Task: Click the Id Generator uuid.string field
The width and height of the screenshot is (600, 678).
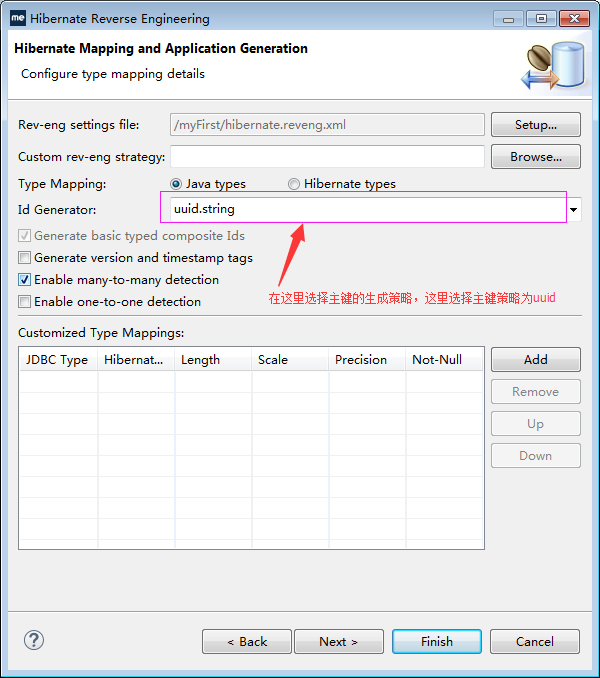Action: pyautogui.click(x=368, y=209)
